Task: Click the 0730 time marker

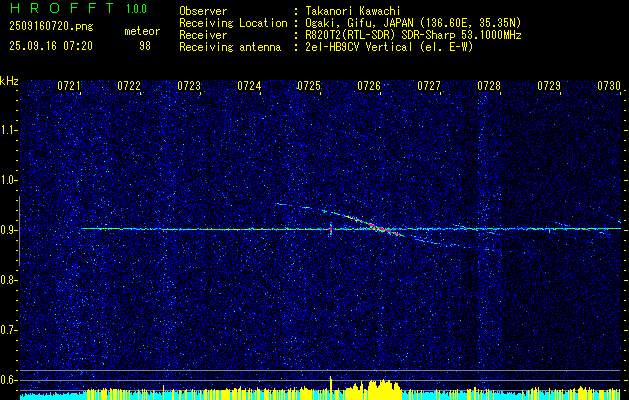Action: click(x=609, y=86)
